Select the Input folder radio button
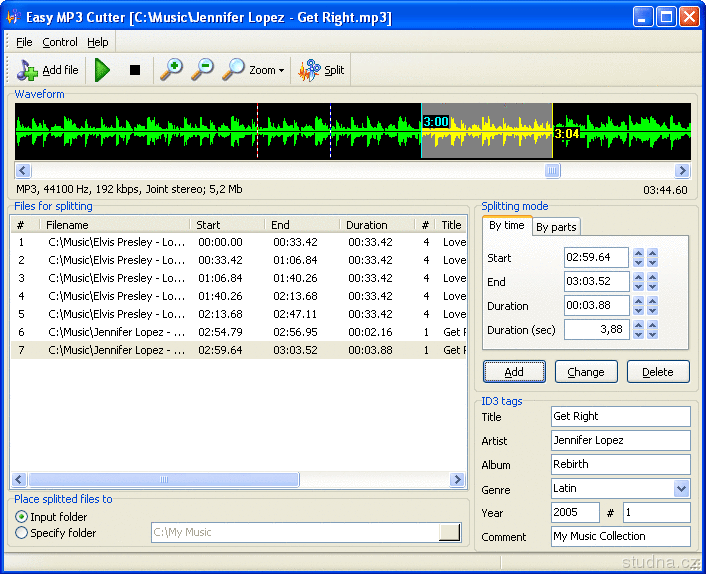The image size is (706, 574). (x=22, y=517)
